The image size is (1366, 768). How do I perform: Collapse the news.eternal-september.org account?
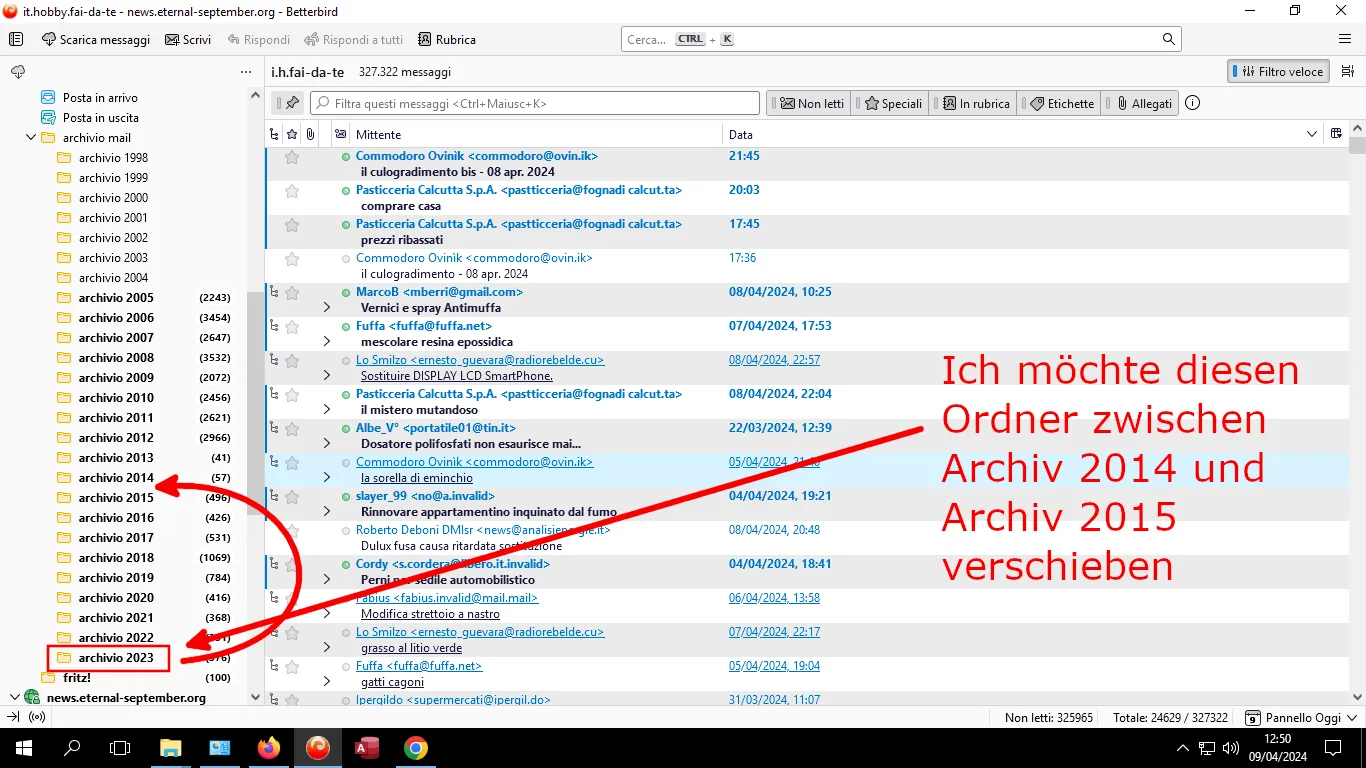click(x=14, y=698)
